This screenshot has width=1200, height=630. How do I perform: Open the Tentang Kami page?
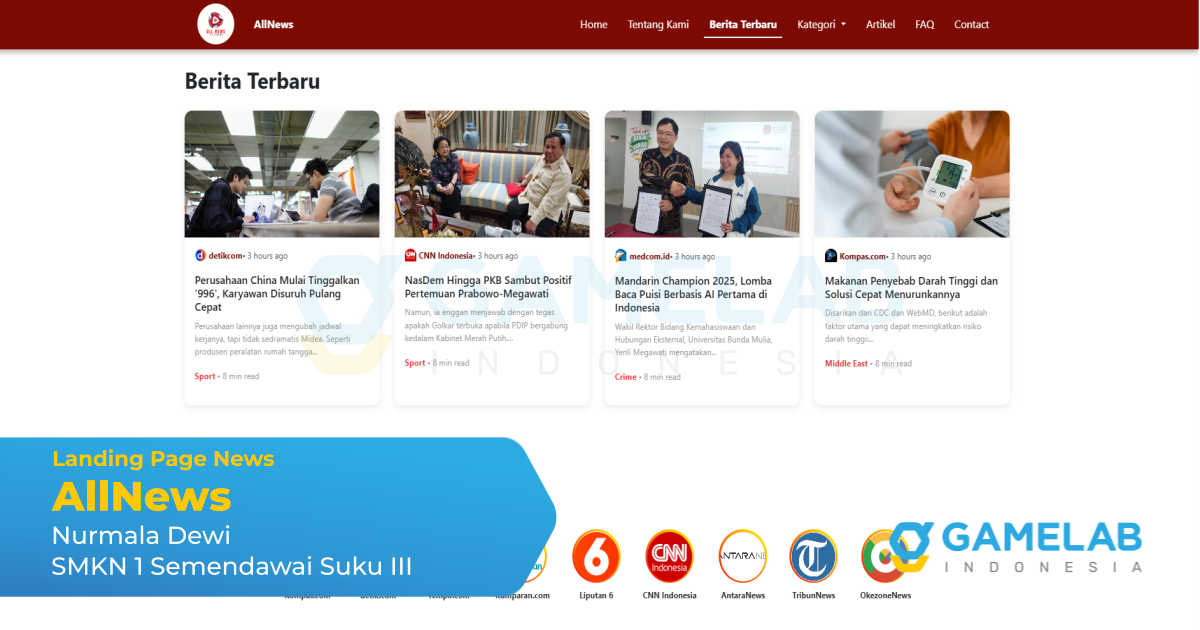click(x=658, y=24)
